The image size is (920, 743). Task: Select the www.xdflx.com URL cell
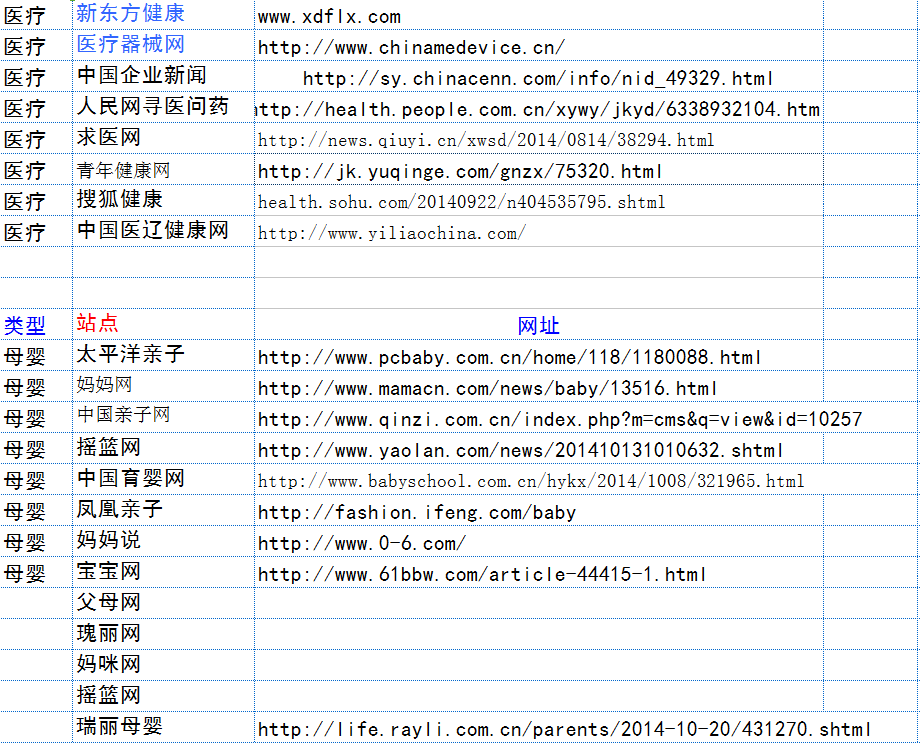point(539,15)
